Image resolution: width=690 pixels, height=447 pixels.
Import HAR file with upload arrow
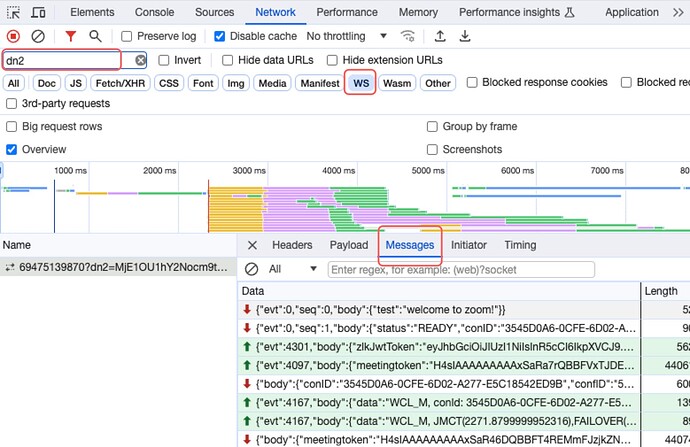click(440, 36)
